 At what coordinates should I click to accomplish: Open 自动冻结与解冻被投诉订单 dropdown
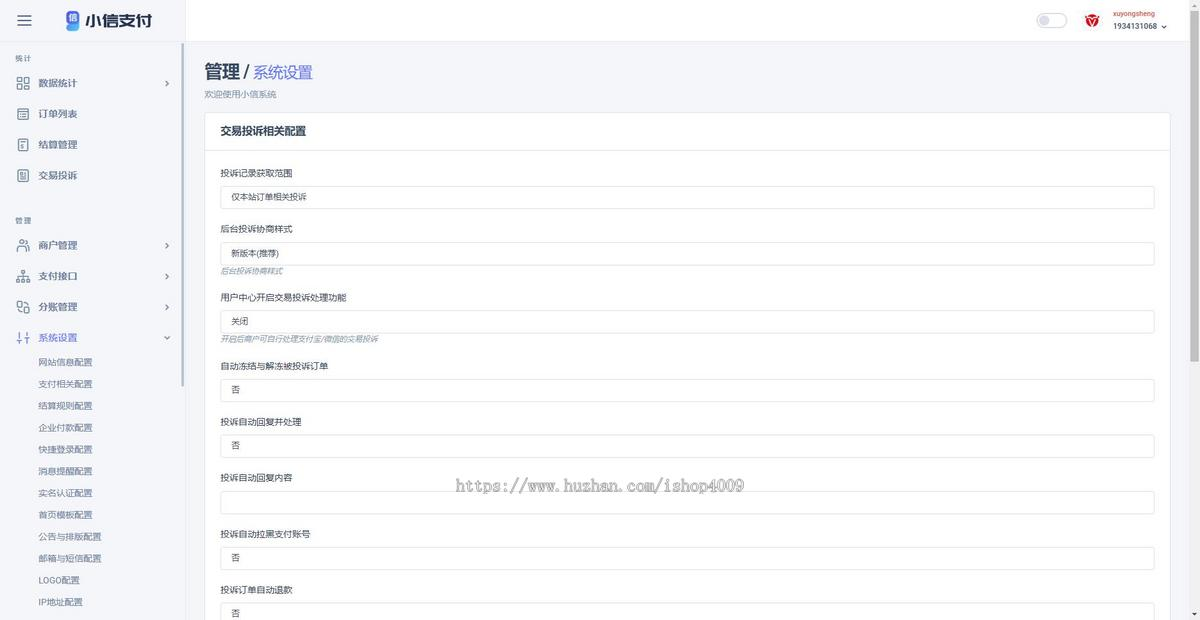(x=687, y=390)
